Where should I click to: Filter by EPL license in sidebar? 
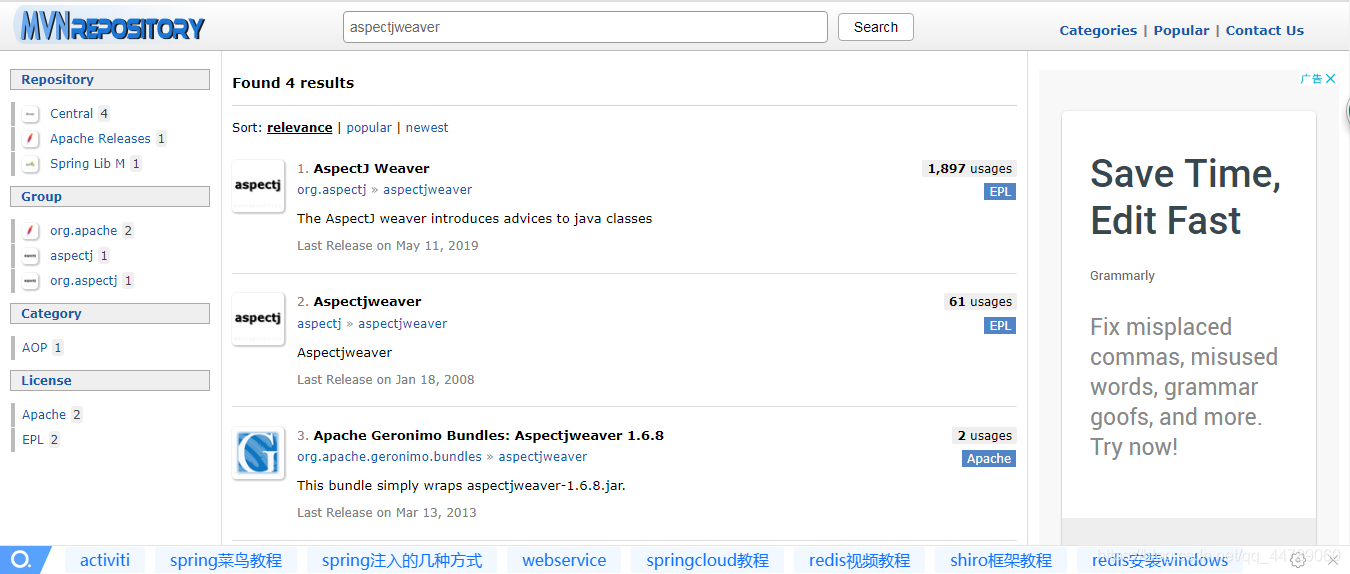[33, 440]
